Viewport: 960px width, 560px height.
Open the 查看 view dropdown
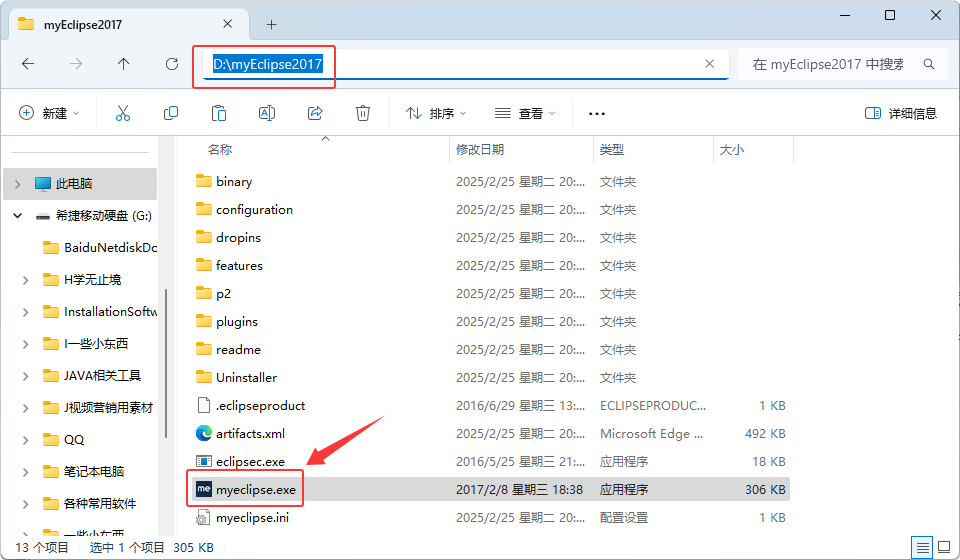pyautogui.click(x=525, y=113)
